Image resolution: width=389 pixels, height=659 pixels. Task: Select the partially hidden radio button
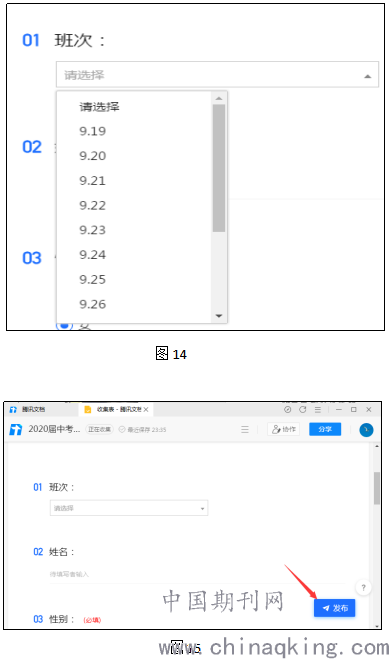click(x=64, y=325)
